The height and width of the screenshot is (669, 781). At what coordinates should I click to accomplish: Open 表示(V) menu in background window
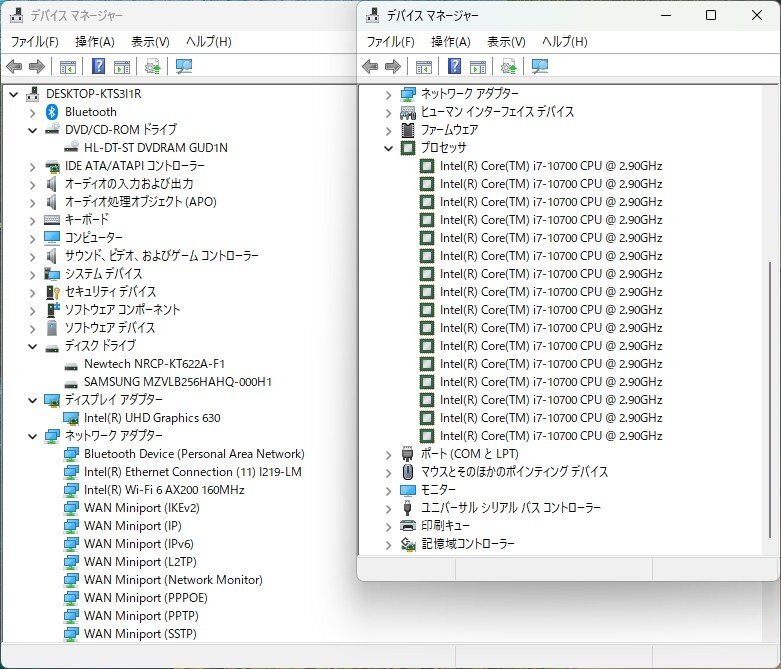150,42
